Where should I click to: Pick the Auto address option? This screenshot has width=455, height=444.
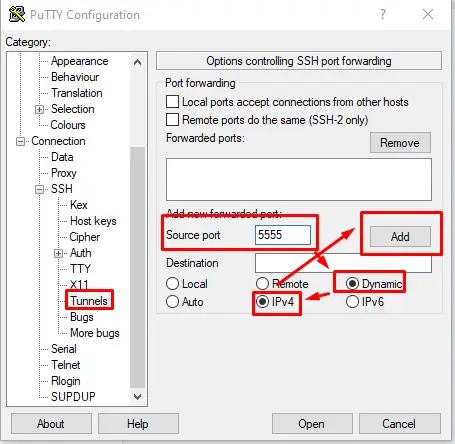coord(172,302)
